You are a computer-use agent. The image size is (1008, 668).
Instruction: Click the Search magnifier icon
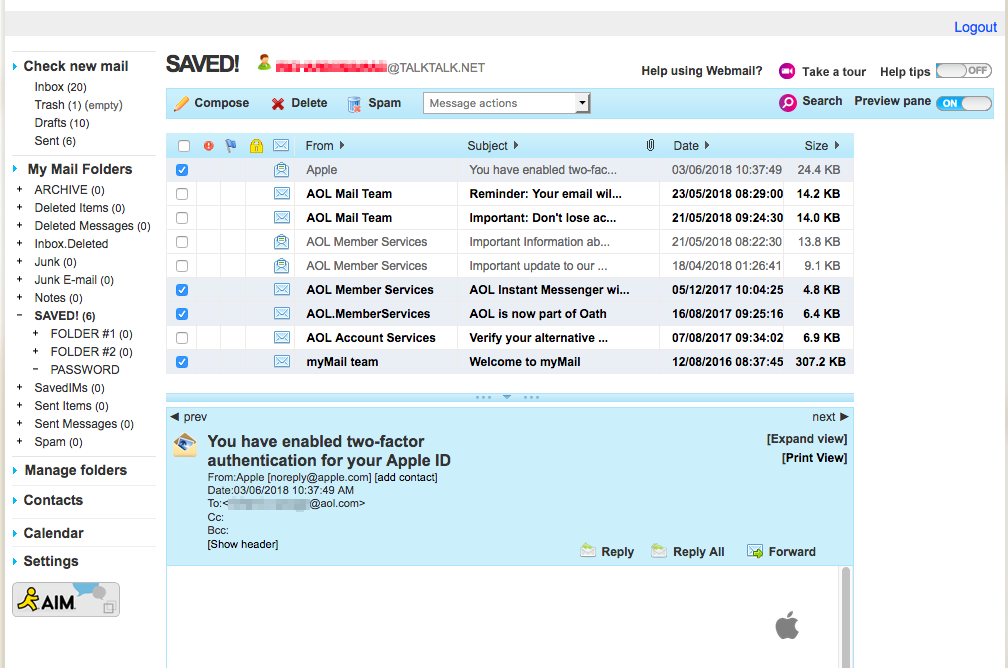(x=788, y=102)
